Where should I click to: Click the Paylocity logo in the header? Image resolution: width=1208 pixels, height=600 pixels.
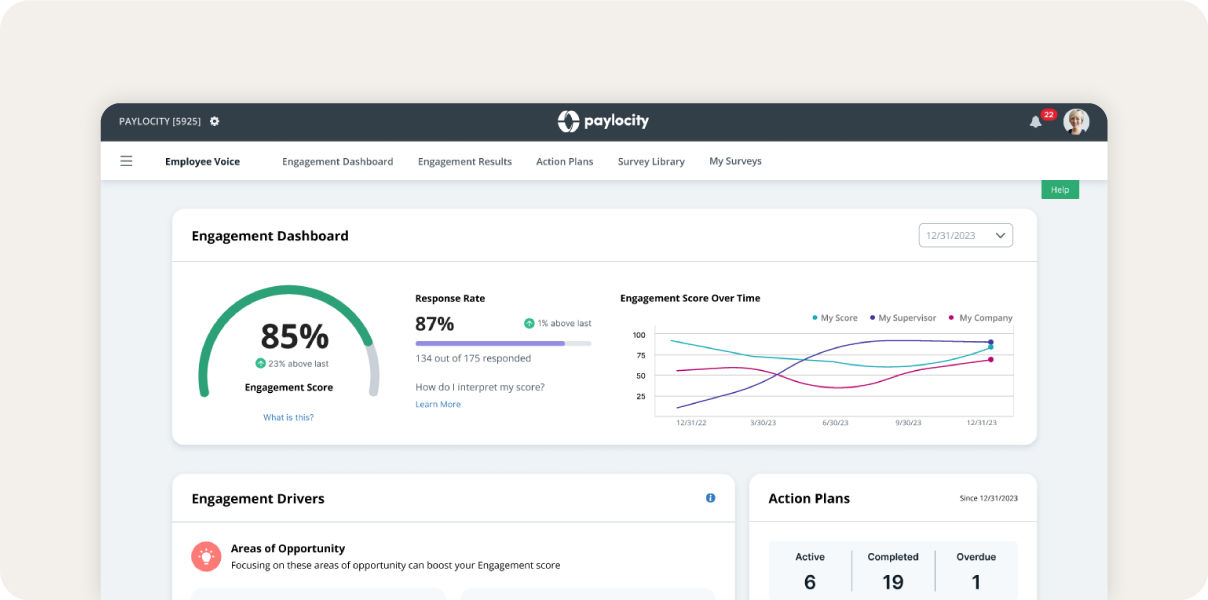[604, 120]
